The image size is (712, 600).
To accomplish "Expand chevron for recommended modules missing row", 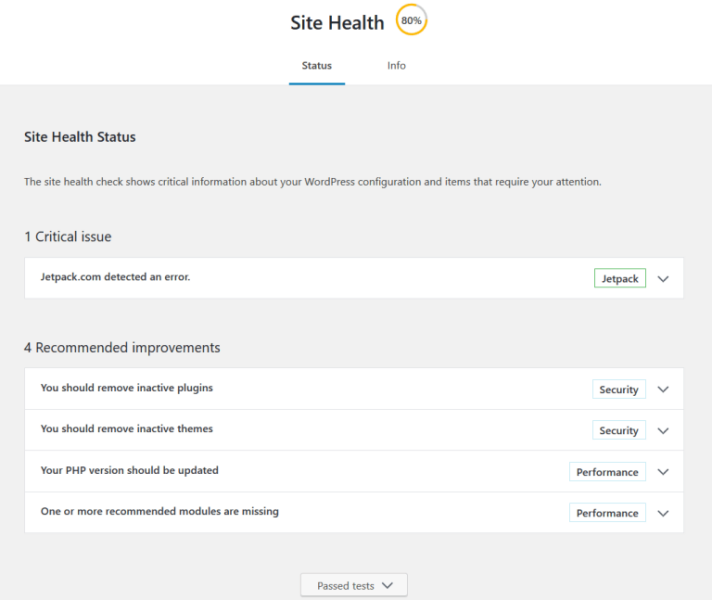I will click(663, 513).
